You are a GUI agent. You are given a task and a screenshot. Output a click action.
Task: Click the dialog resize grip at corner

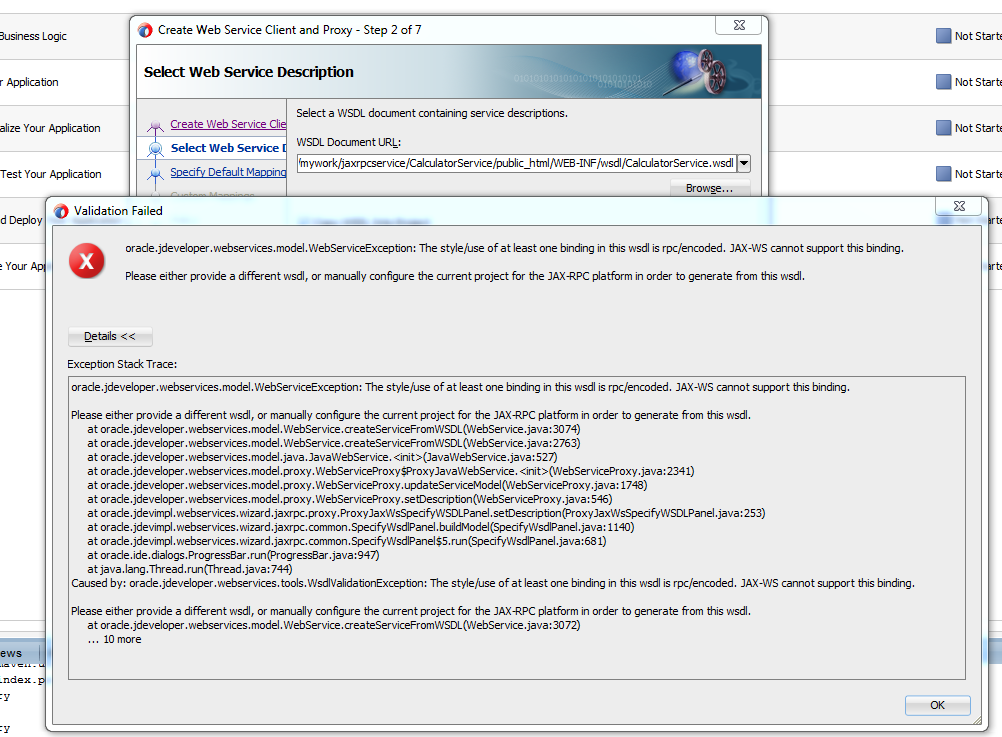(977, 720)
